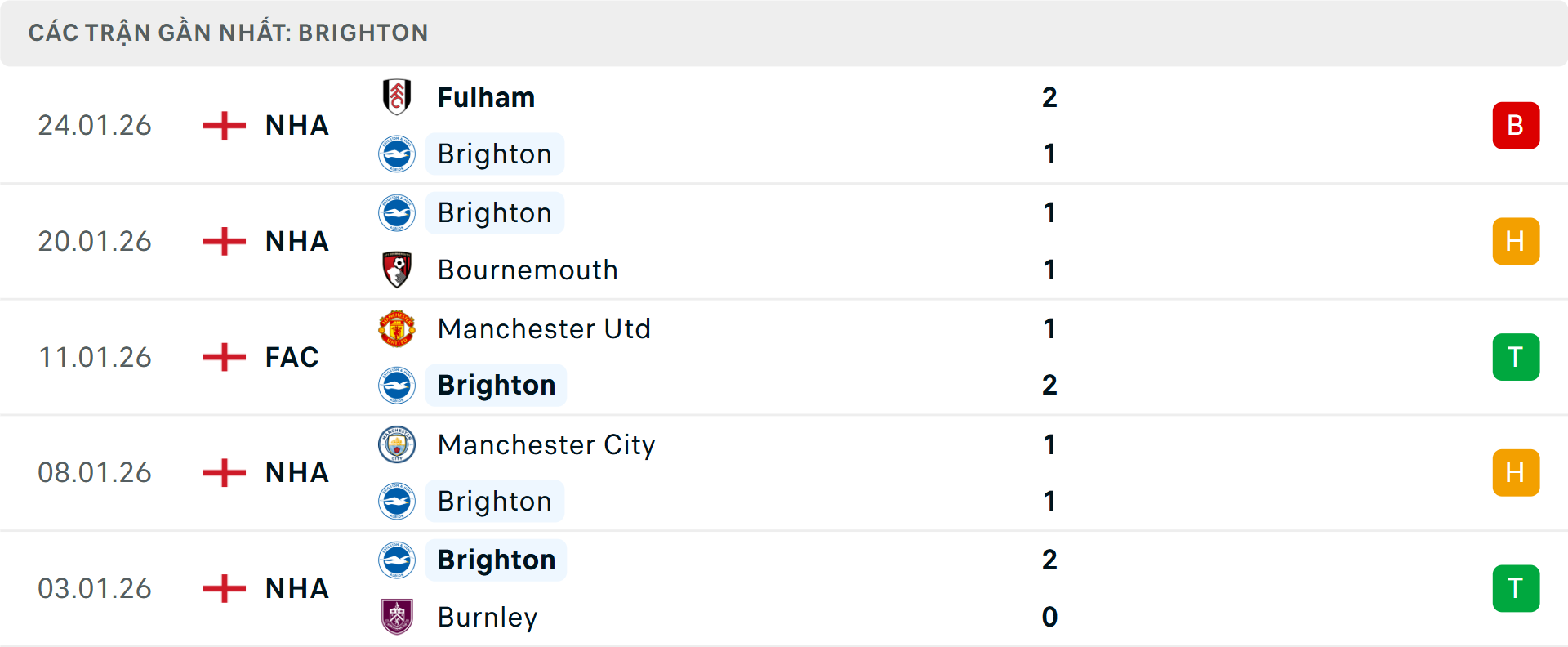Click the orange H badge for Manchester City match

[1516, 473]
